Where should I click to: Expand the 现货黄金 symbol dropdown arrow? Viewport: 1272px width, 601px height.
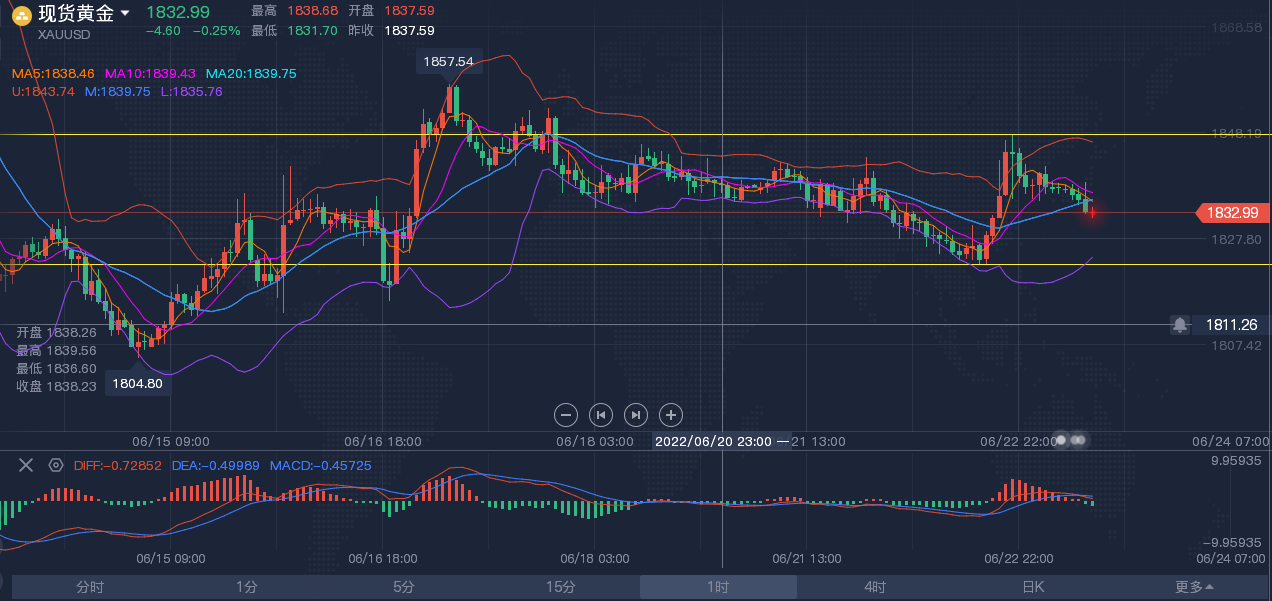[x=124, y=14]
